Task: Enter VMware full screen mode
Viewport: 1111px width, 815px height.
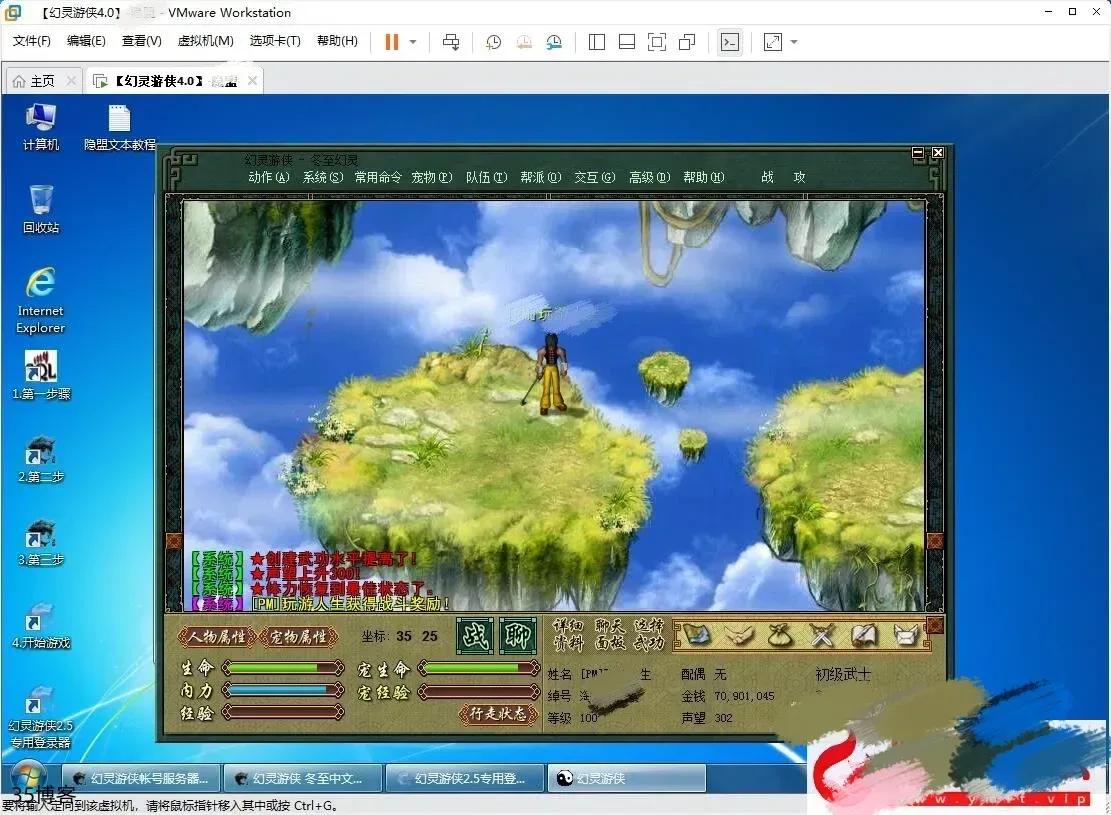Action: click(657, 42)
